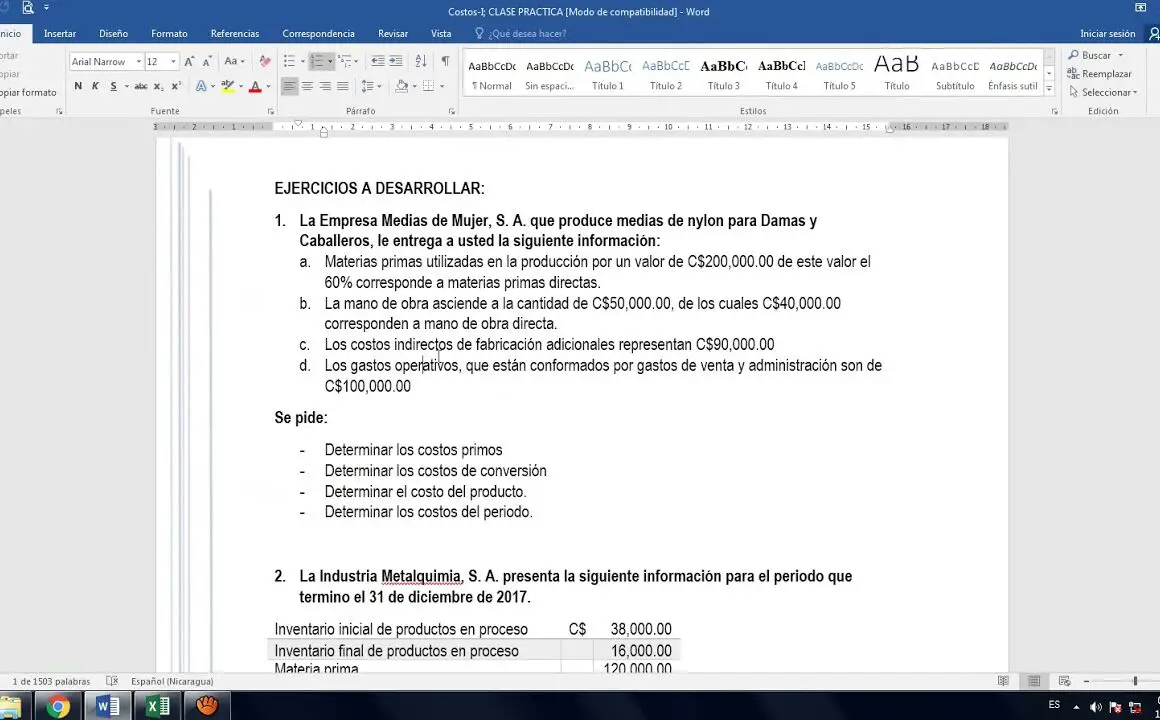Open Google Chrome from the taskbar
Image resolution: width=1160 pixels, height=720 pixels.
pos(58,707)
